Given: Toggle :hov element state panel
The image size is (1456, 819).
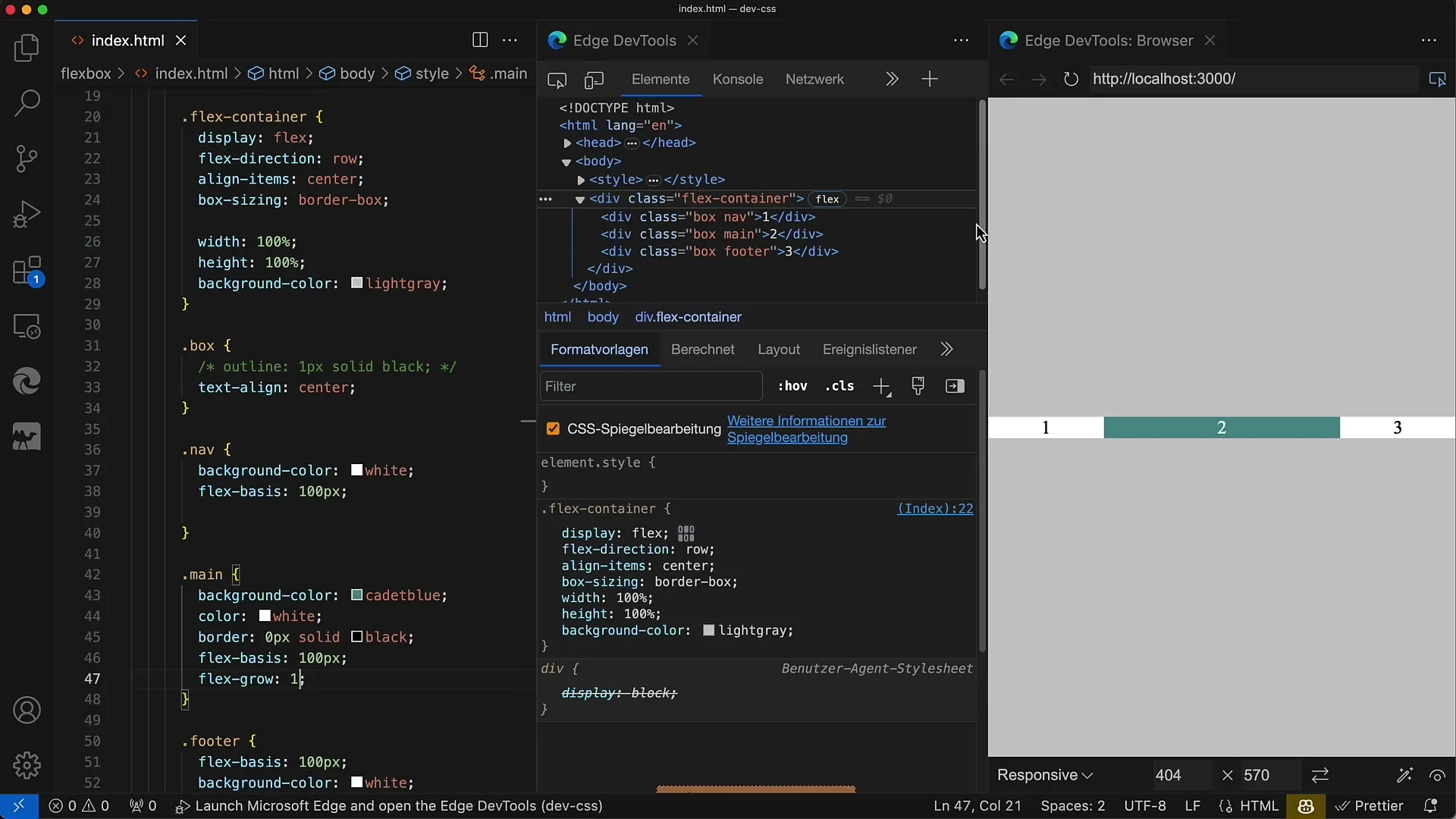Looking at the screenshot, I should [x=792, y=386].
